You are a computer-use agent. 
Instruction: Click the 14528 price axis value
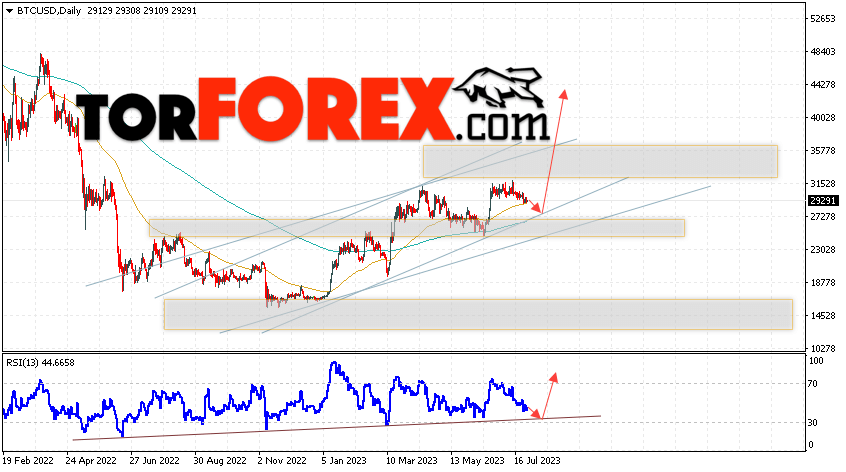coord(823,316)
